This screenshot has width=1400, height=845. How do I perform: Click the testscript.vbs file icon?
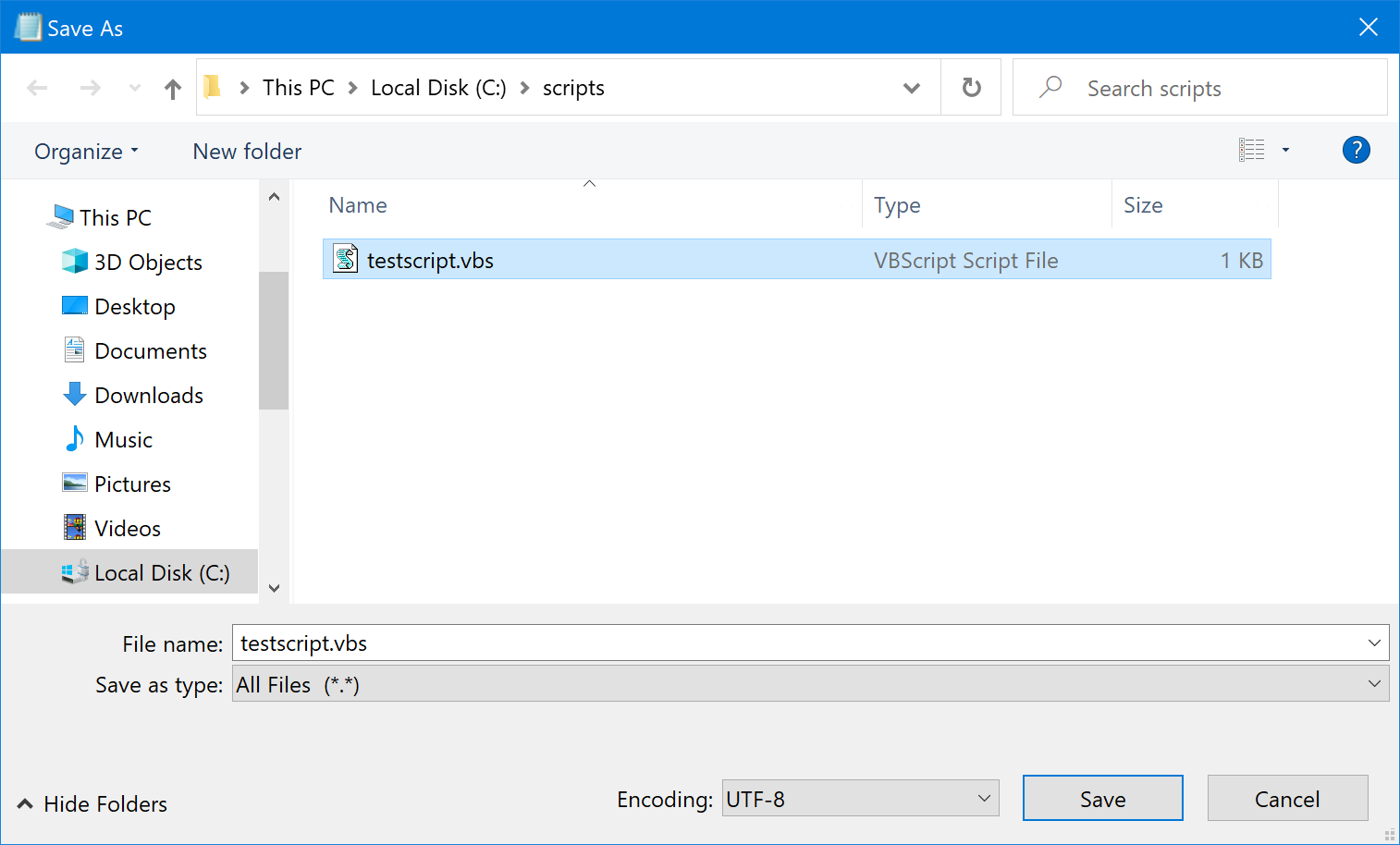(x=346, y=260)
